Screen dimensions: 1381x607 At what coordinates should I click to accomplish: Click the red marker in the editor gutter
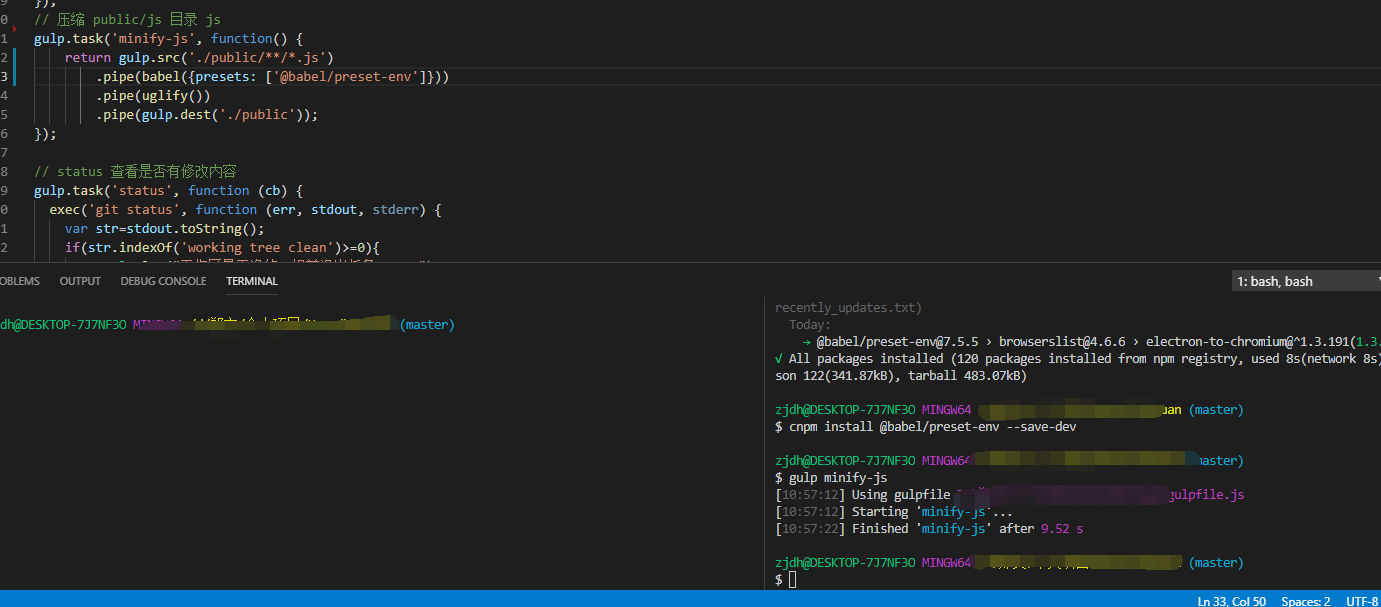(x=14, y=29)
